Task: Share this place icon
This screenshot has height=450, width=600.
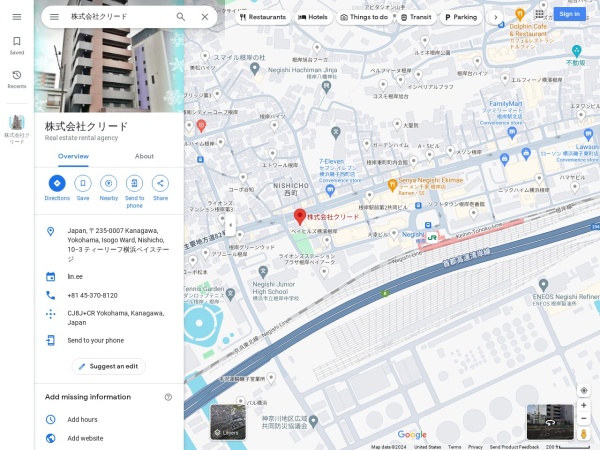Action: [x=160, y=183]
